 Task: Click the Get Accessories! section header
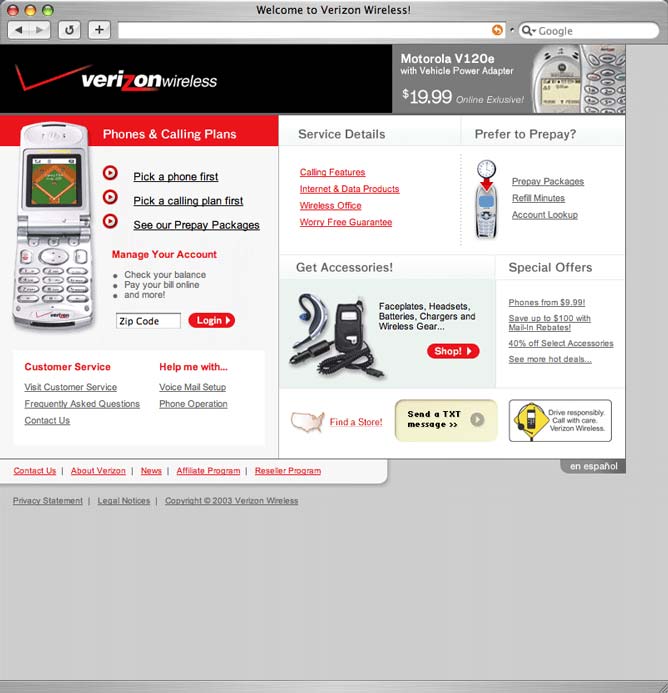coord(344,267)
